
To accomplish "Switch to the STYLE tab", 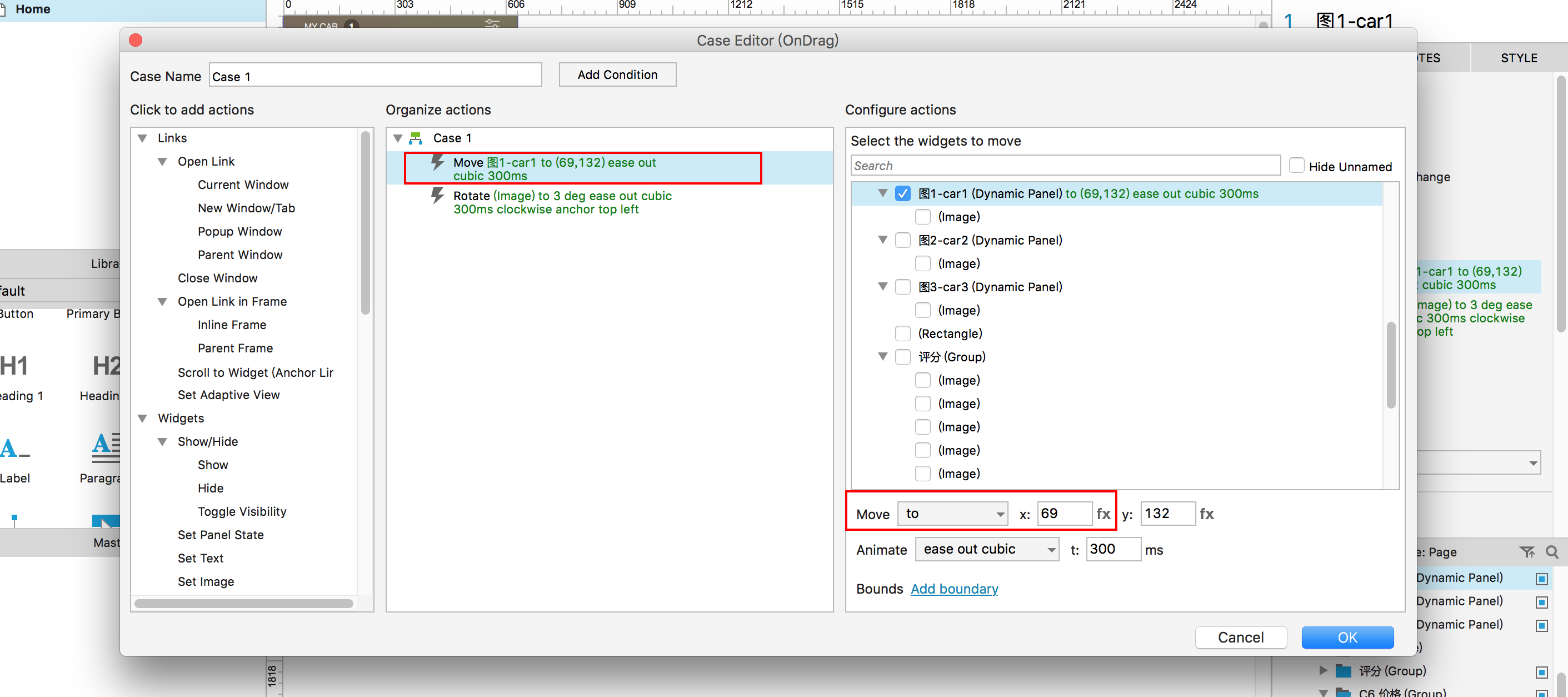I will [1518, 58].
